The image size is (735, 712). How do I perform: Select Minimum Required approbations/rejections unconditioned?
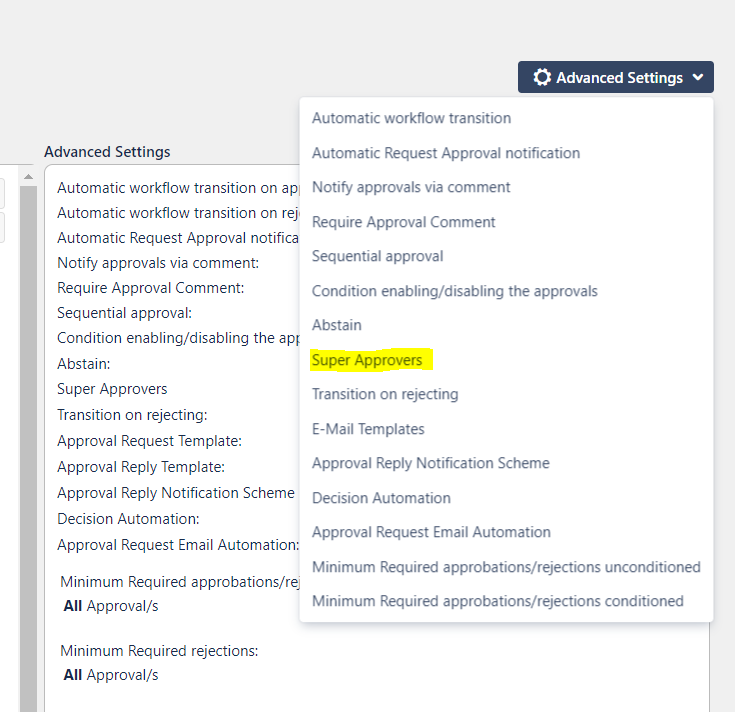(x=506, y=567)
